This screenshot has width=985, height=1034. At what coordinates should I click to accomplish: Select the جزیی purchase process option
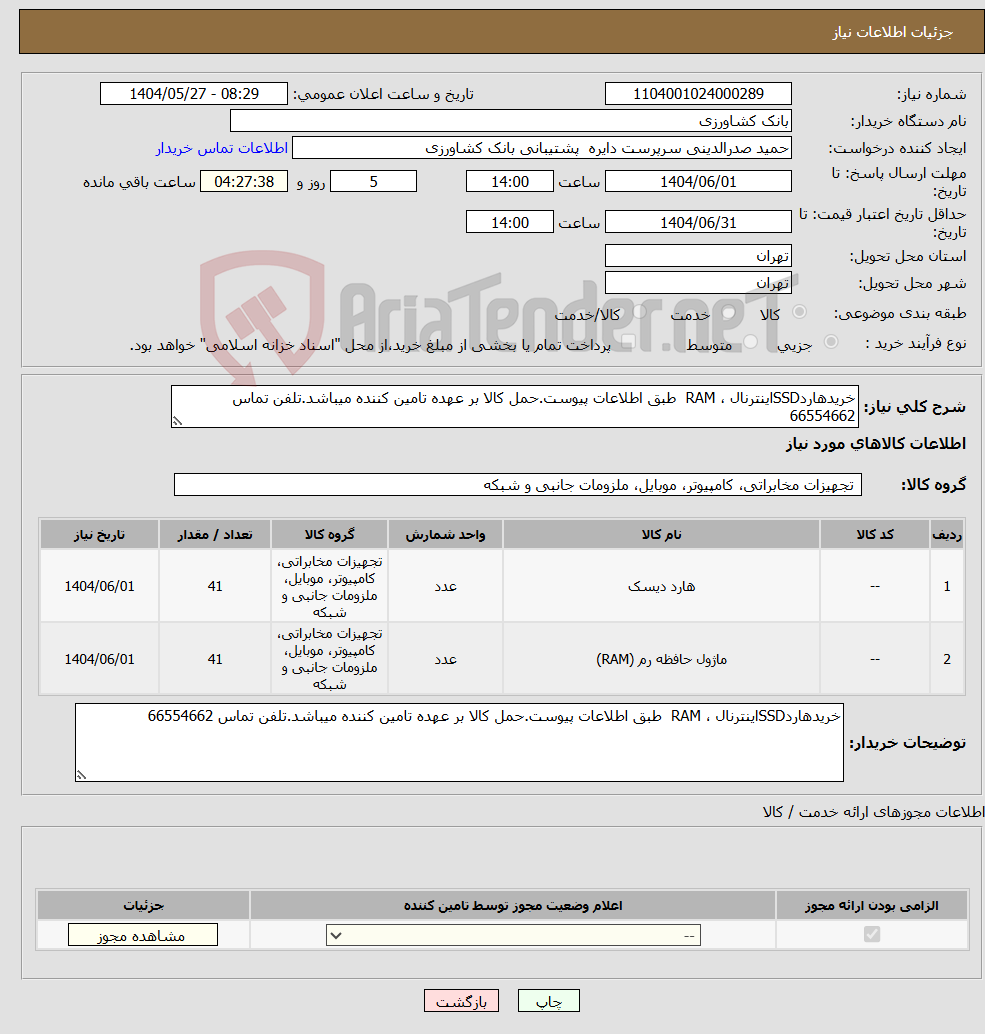click(x=831, y=342)
